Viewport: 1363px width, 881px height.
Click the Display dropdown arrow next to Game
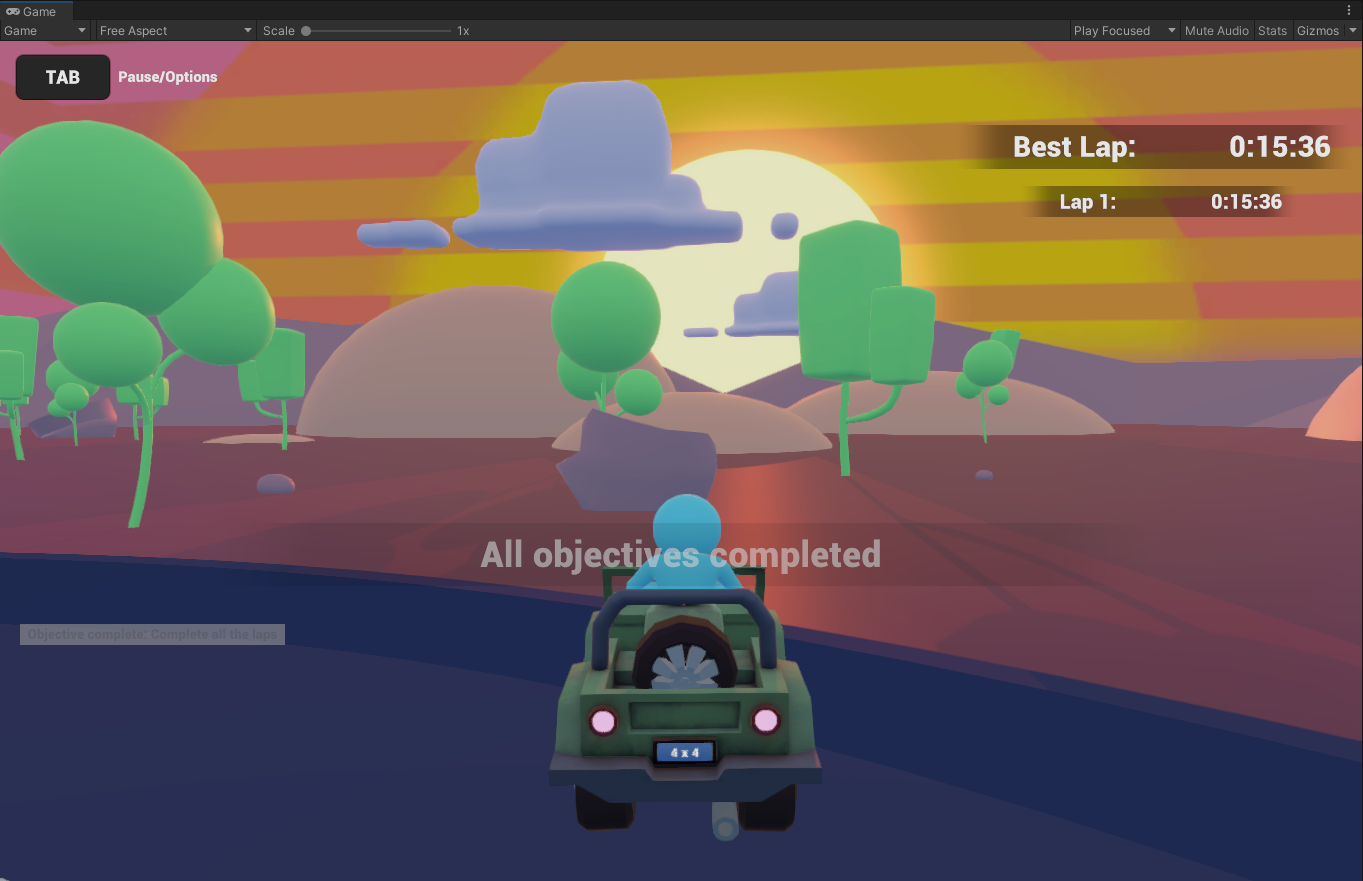click(83, 30)
